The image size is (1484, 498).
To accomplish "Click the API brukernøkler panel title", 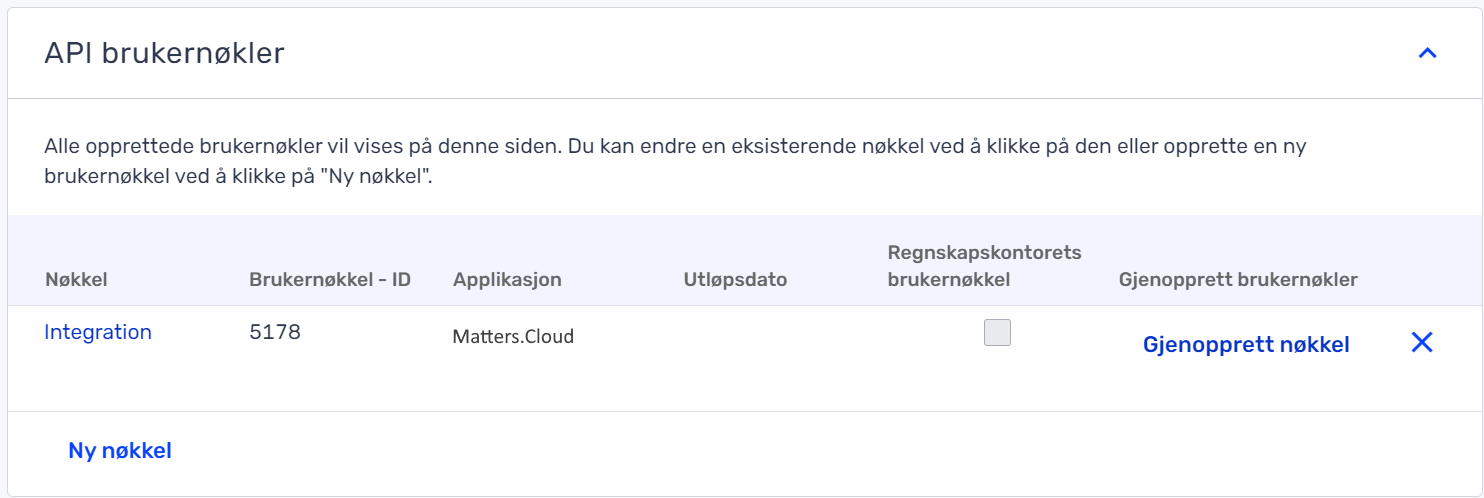I will pos(165,54).
